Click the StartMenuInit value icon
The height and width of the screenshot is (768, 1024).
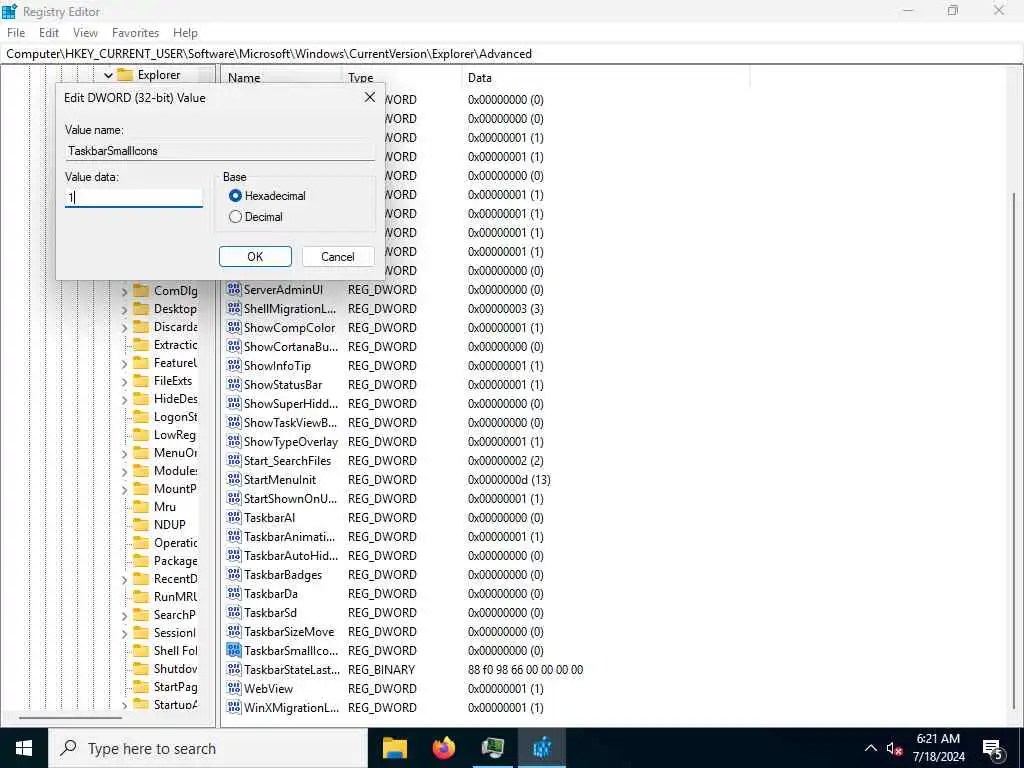(234, 479)
